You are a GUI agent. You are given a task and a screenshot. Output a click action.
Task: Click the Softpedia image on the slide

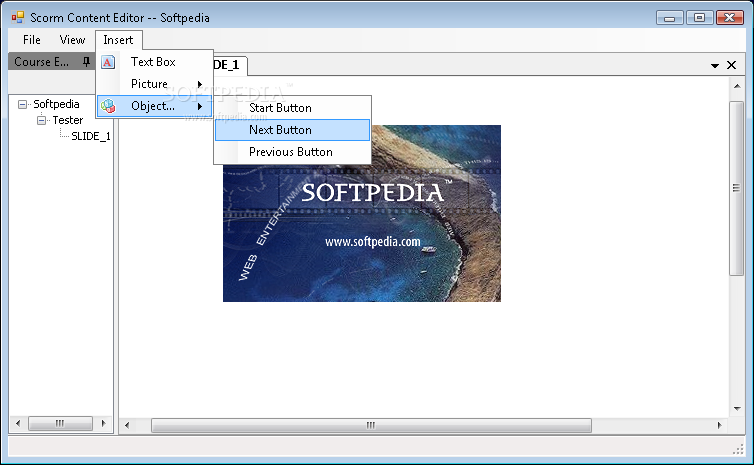pyautogui.click(x=362, y=214)
